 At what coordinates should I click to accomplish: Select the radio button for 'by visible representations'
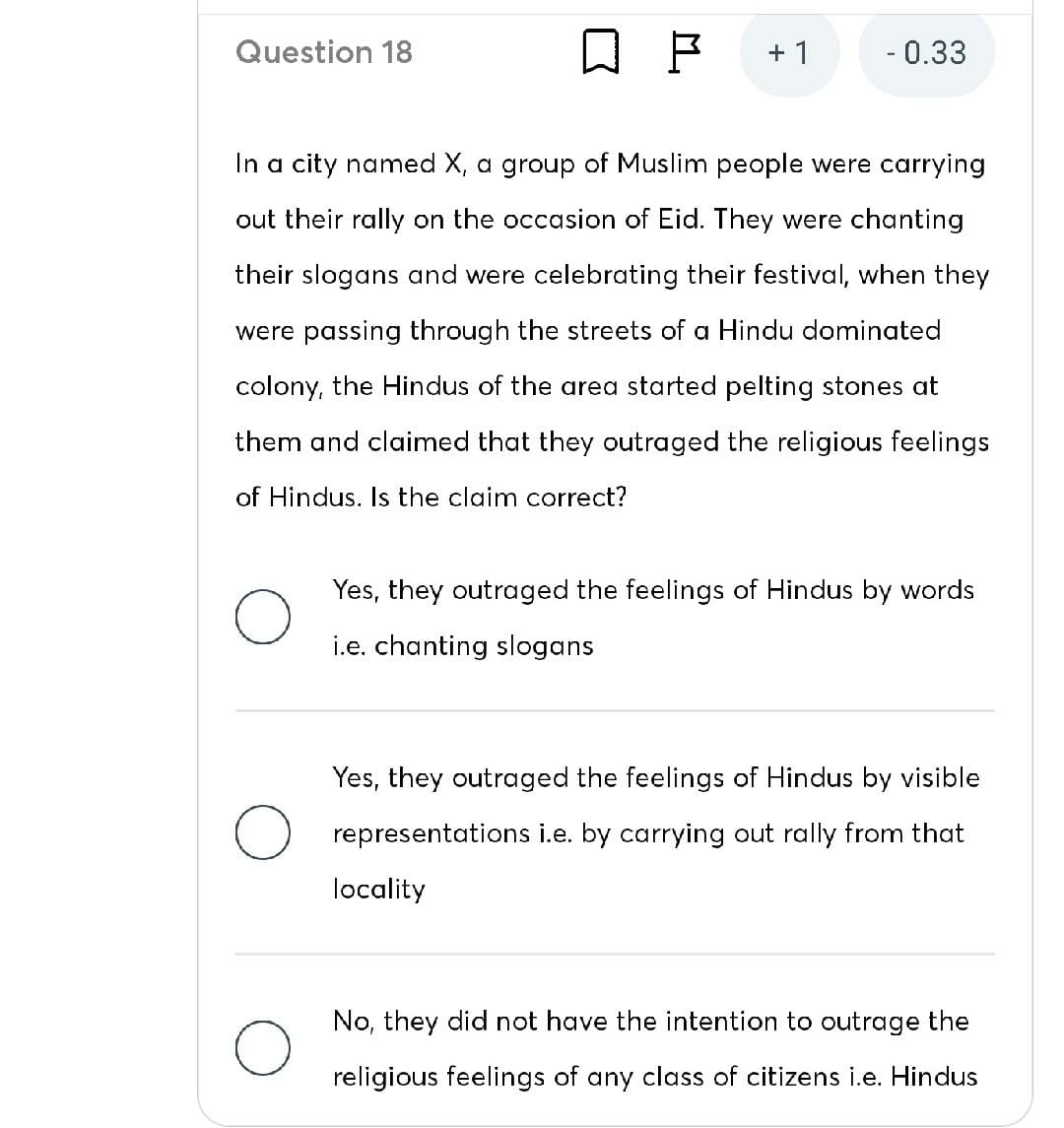point(263,832)
